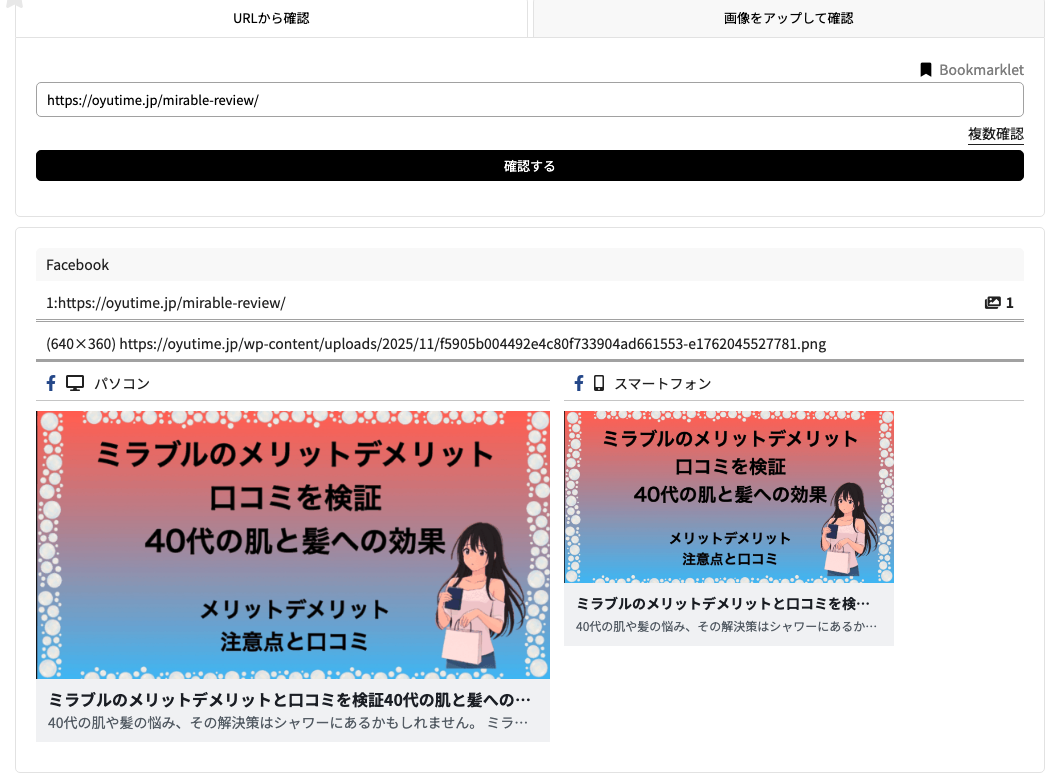The width and height of the screenshot is (1045, 776).
Task: Click the Bookmarklet bookmark icon
Action: [x=926, y=70]
